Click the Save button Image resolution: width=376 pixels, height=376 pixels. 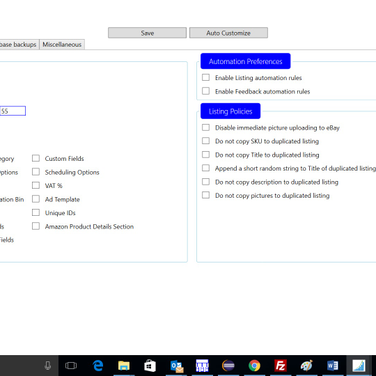pos(147,33)
